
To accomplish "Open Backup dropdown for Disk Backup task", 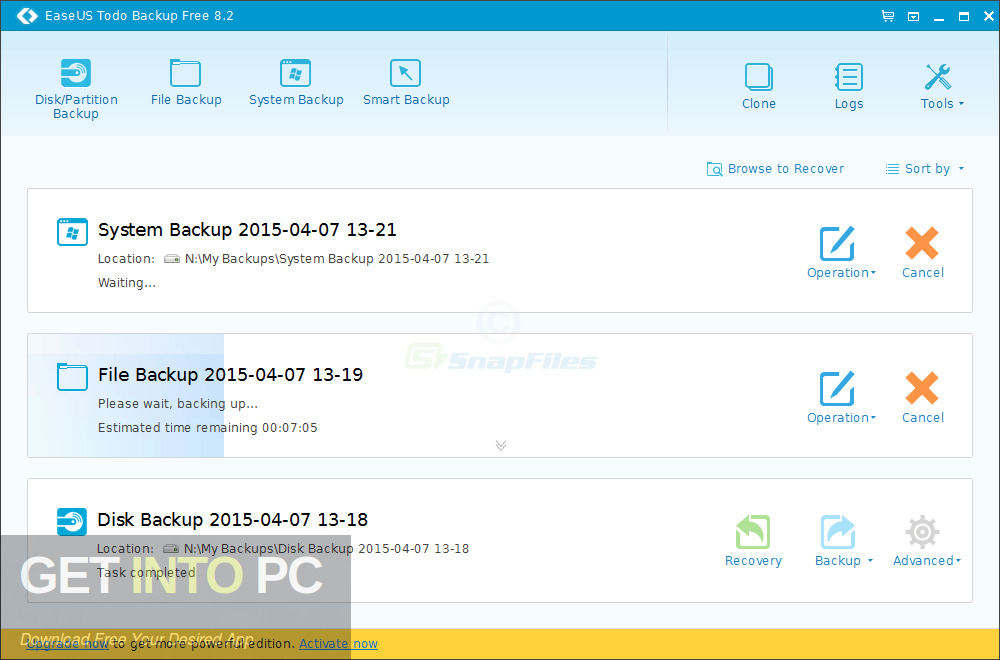I will (x=843, y=541).
